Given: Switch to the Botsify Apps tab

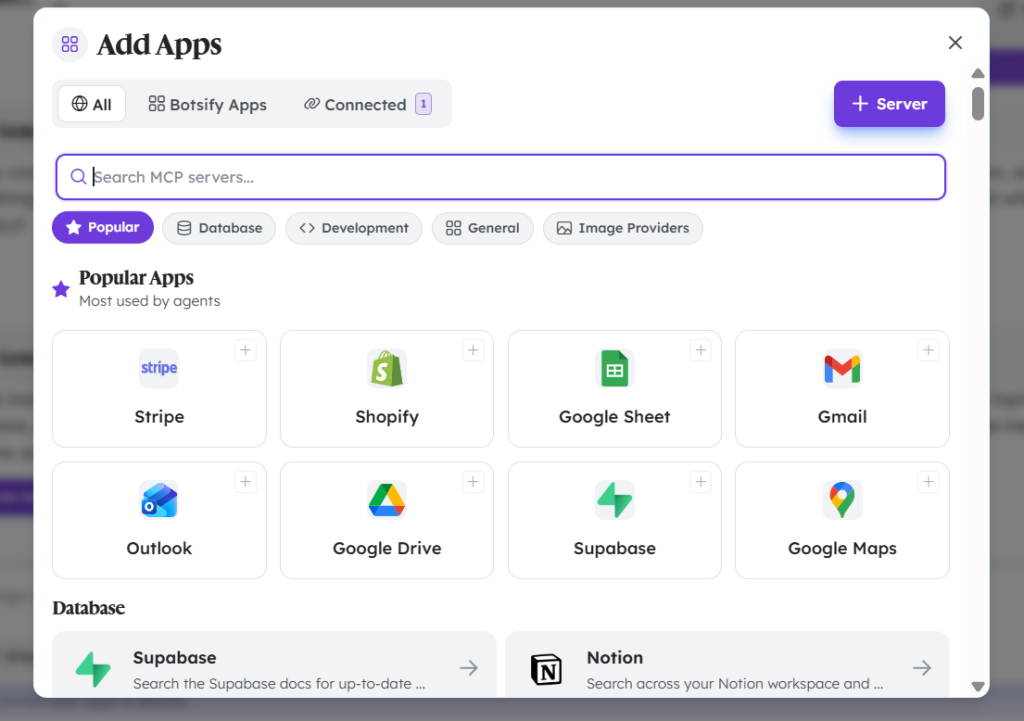Looking at the screenshot, I should (208, 104).
